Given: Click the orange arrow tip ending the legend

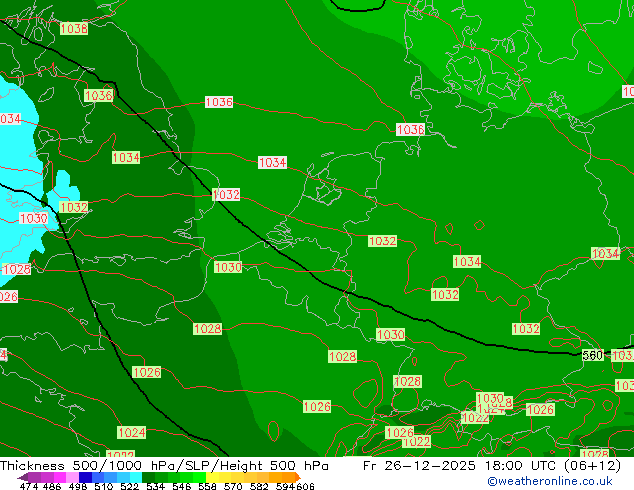Looking at the screenshot, I should (x=298, y=477).
